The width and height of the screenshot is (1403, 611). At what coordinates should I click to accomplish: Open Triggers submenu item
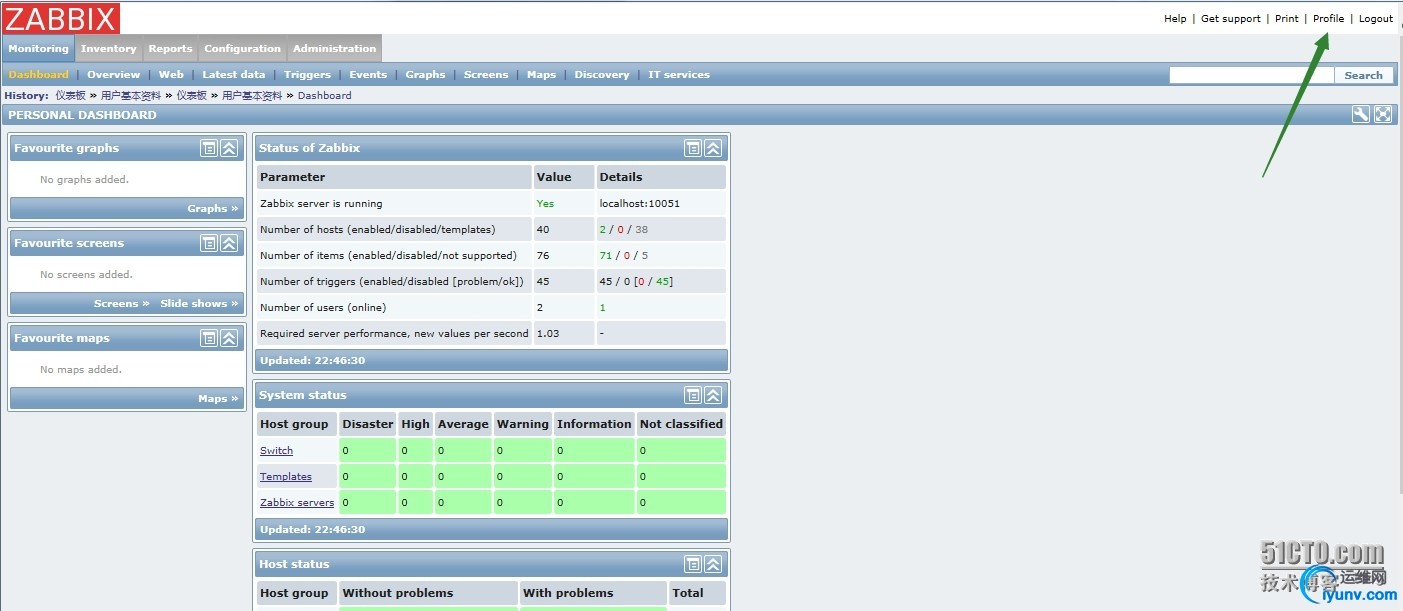click(307, 75)
